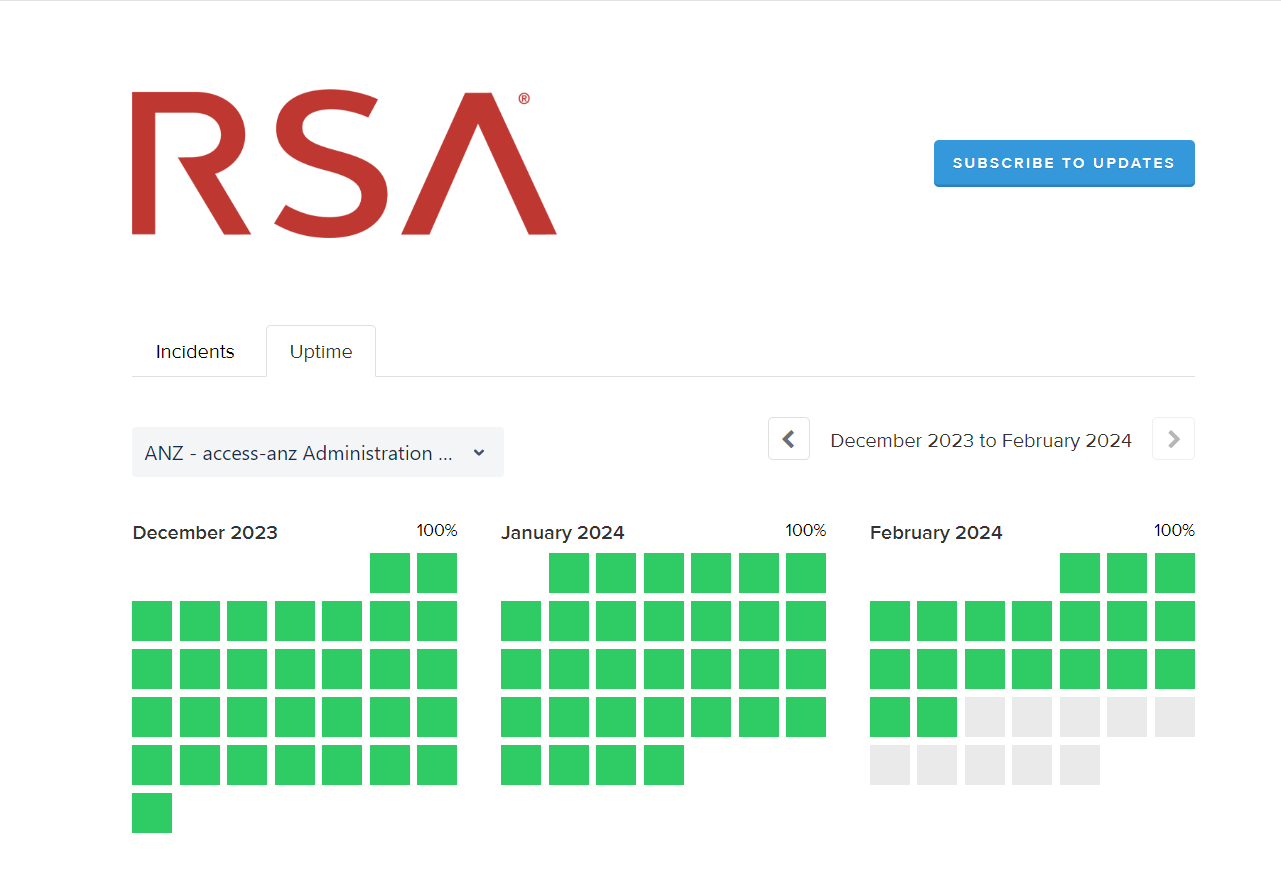Screen dimensions: 1281x889
Task: Click the 100% uptime label for December 2023
Action: point(437,530)
